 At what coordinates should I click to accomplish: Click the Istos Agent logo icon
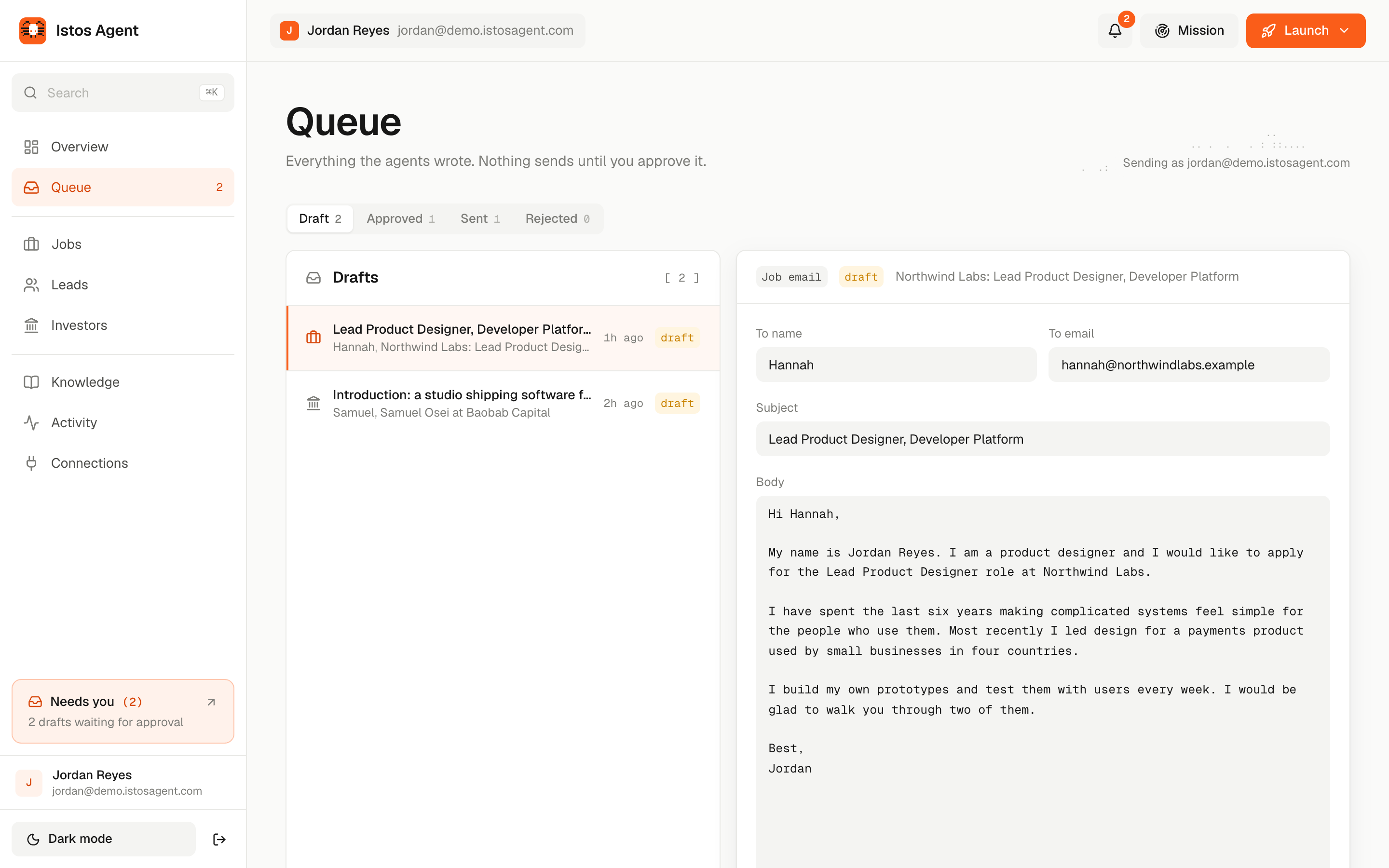tap(33, 30)
